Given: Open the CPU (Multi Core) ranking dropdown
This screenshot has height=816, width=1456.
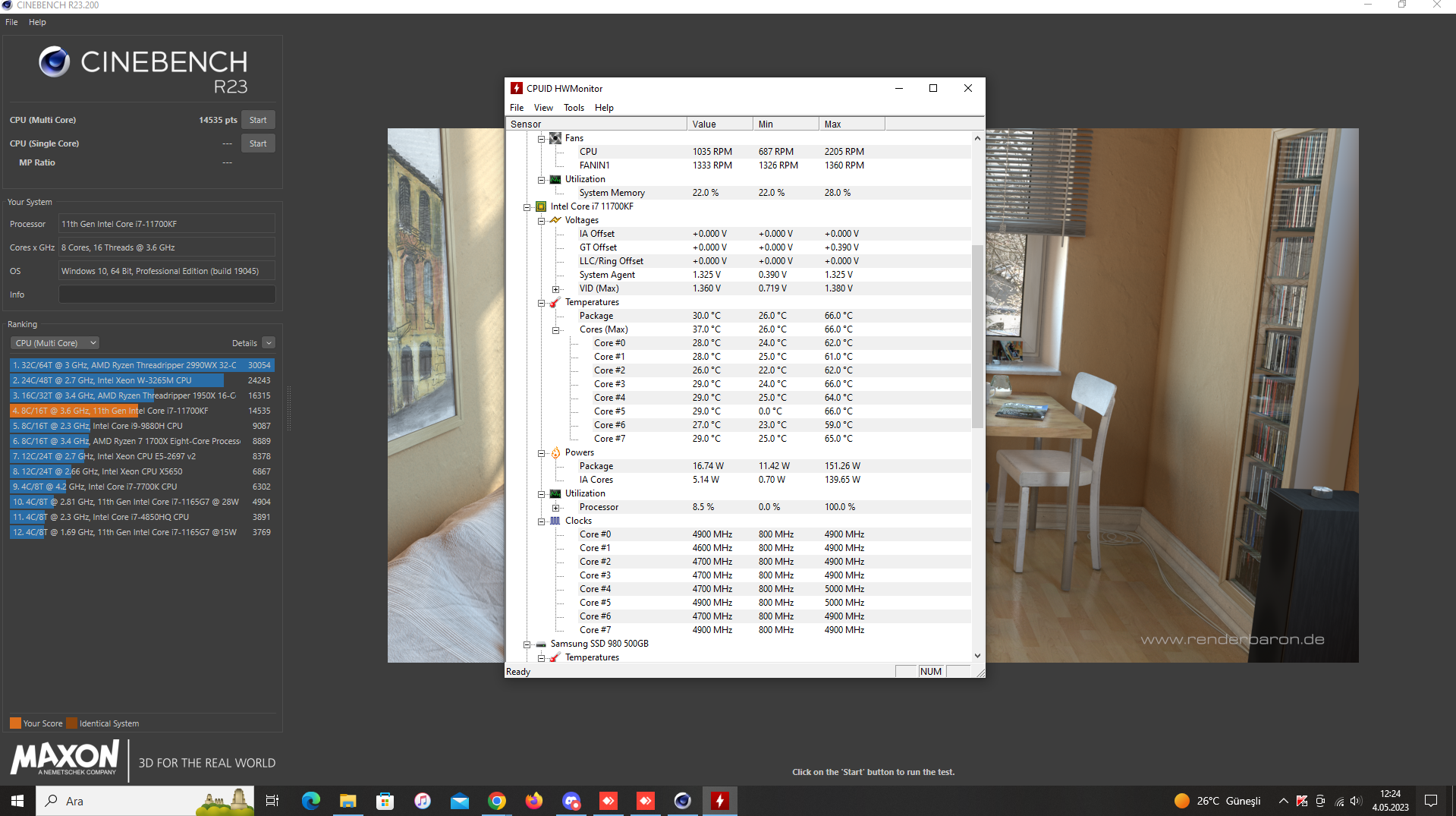Looking at the screenshot, I should 56,343.
